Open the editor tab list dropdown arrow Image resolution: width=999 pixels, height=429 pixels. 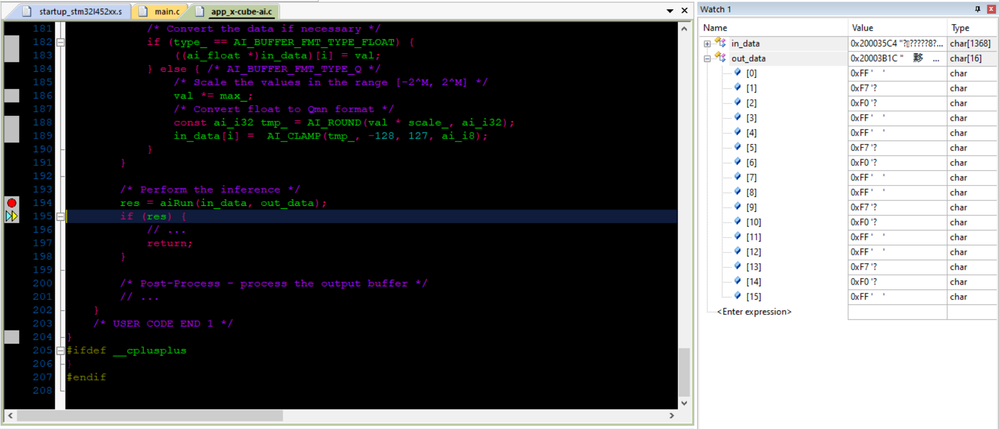click(x=670, y=11)
